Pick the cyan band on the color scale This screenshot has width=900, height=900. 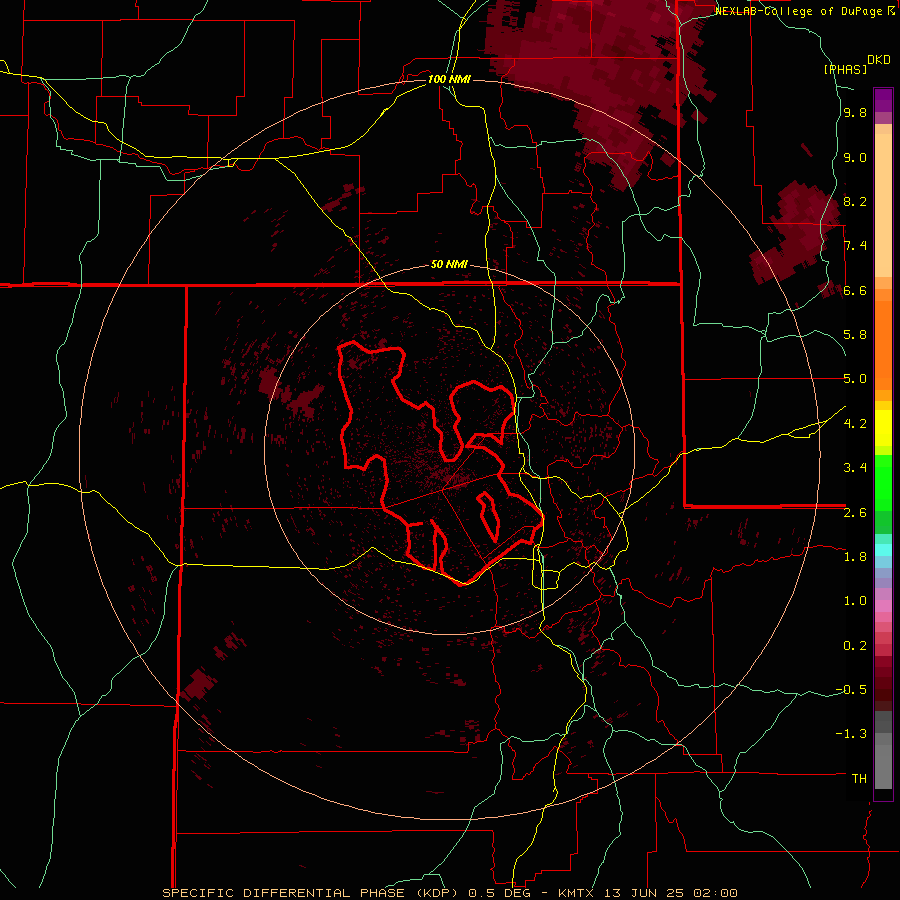tap(883, 550)
